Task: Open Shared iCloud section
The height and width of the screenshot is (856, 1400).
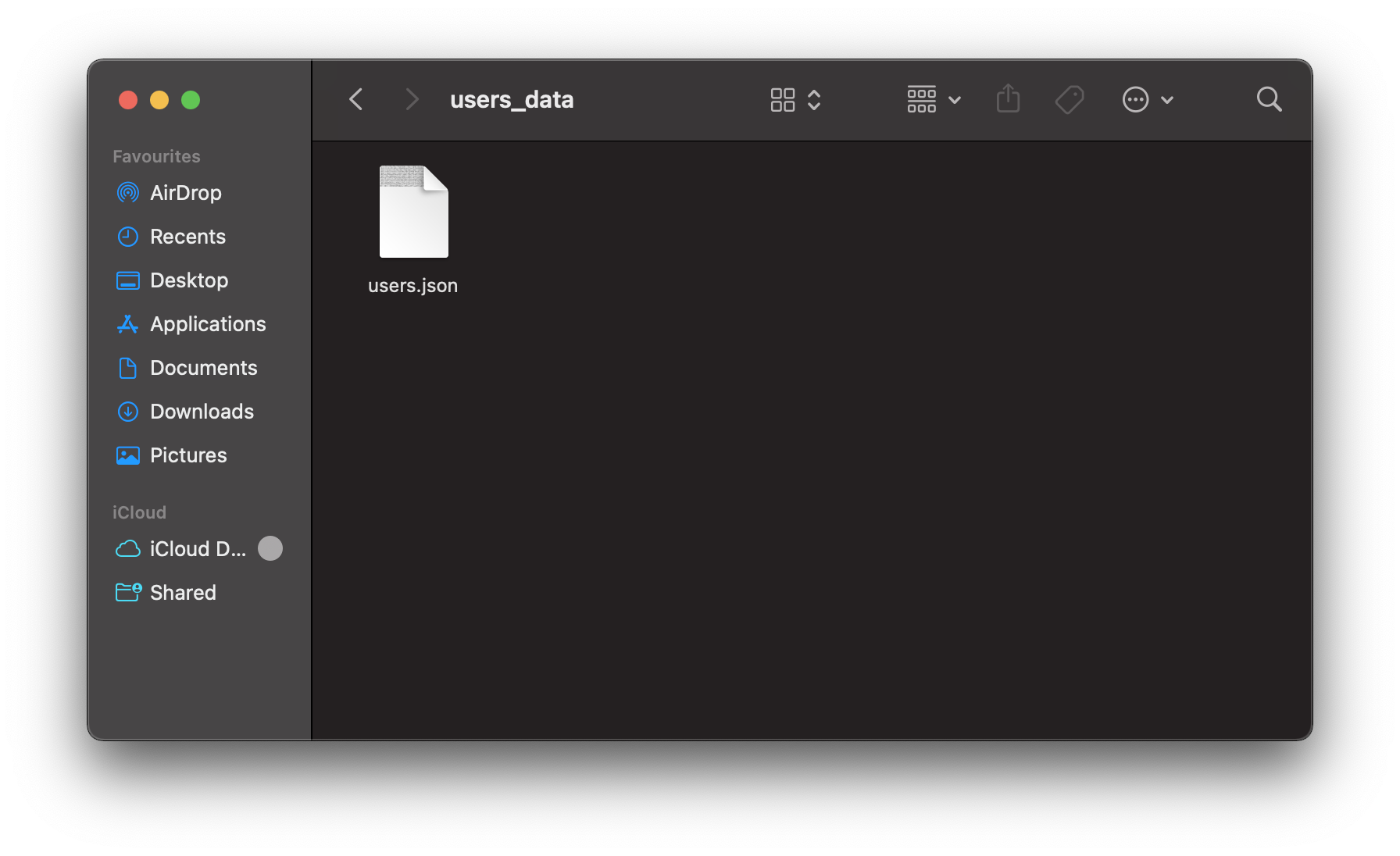Action: click(x=183, y=592)
